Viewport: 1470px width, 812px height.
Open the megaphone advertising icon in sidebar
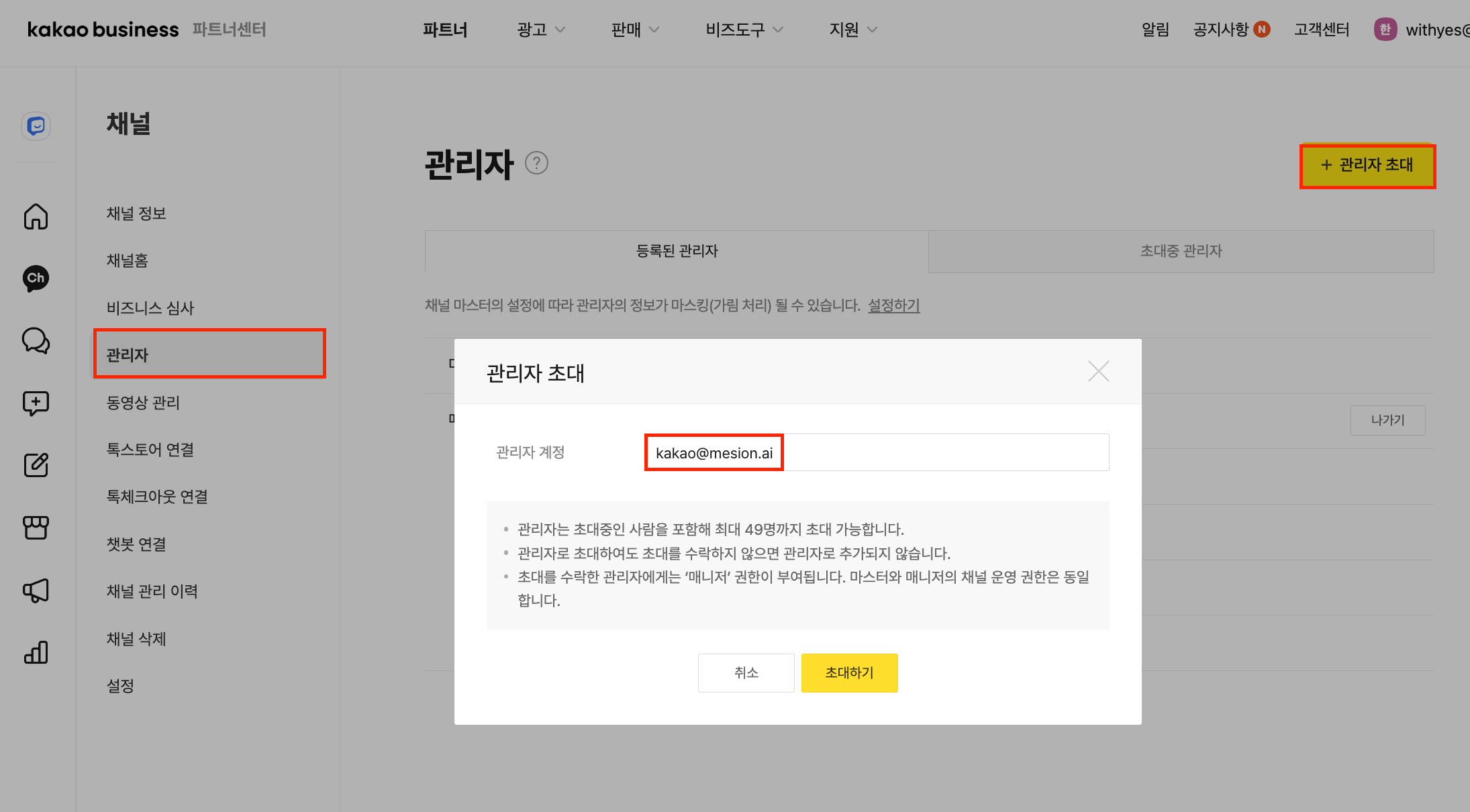(x=36, y=590)
